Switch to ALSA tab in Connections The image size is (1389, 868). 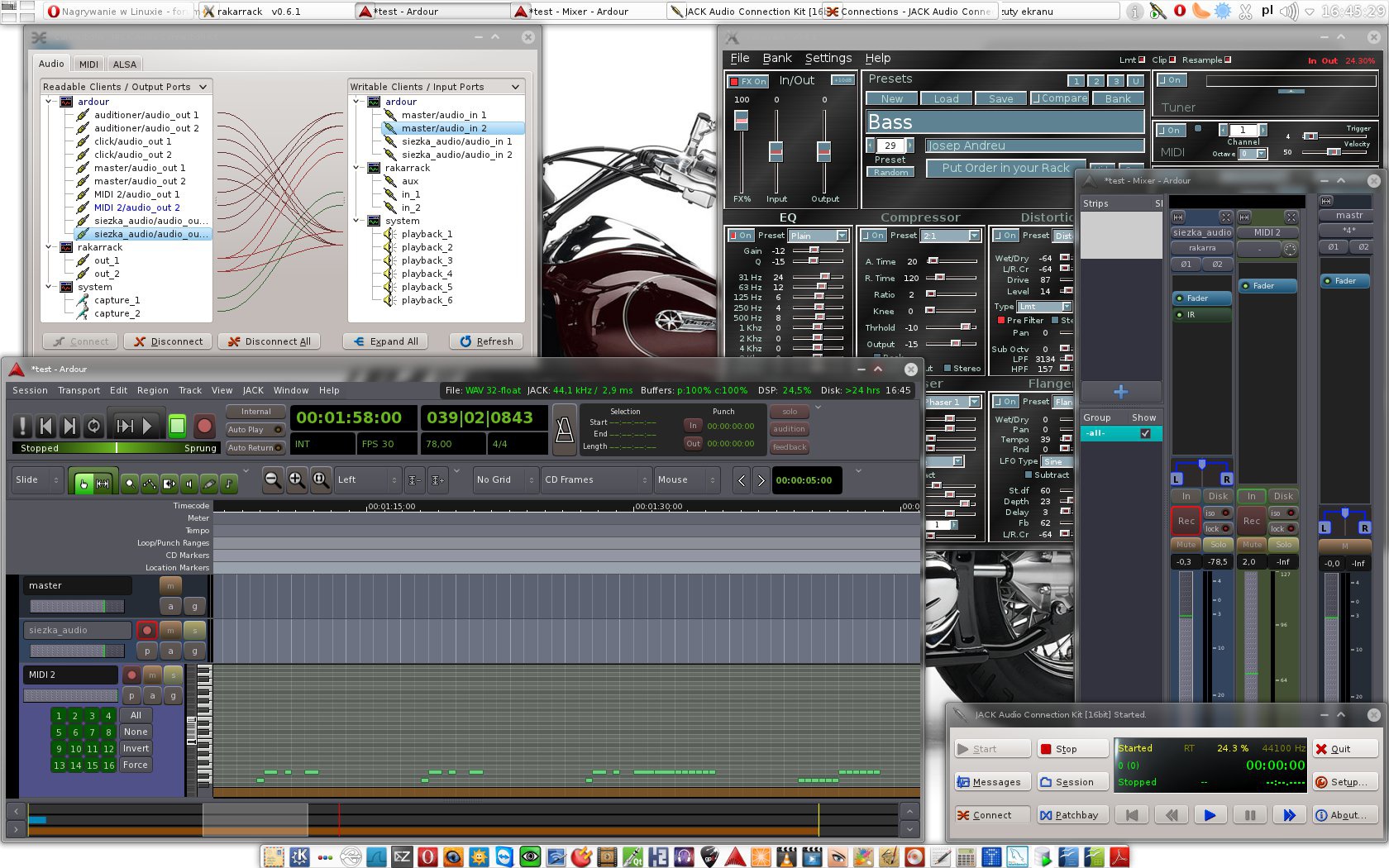125,64
